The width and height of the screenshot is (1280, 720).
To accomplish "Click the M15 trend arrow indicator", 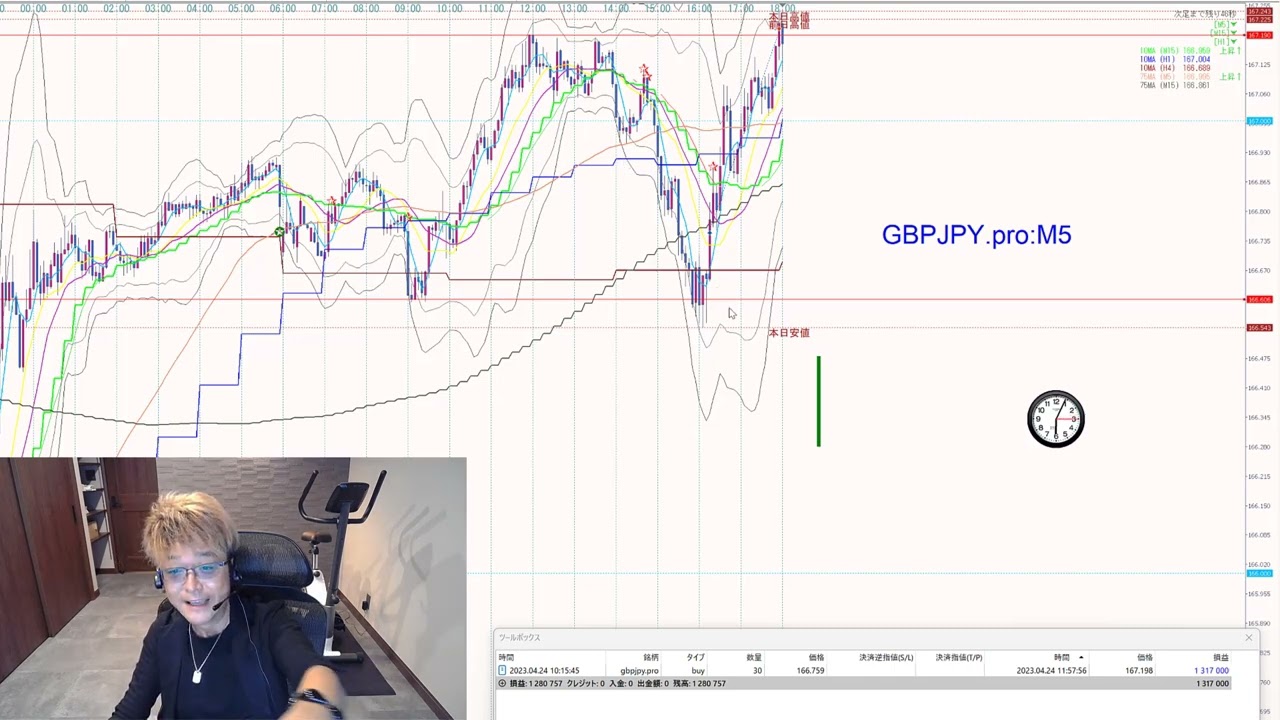I will coord(1234,33).
